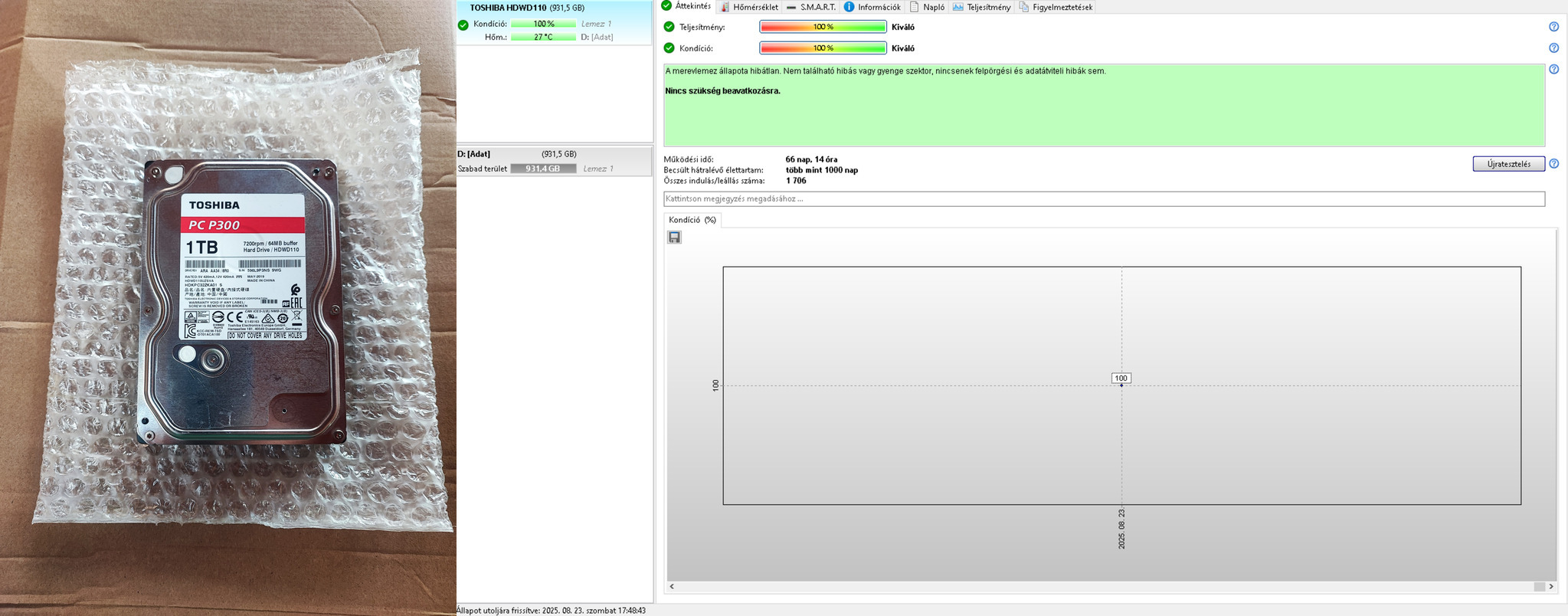Click the Kiváló rating next to Teljesítmény
The width and height of the screenshot is (1568, 616).
pos(903,27)
